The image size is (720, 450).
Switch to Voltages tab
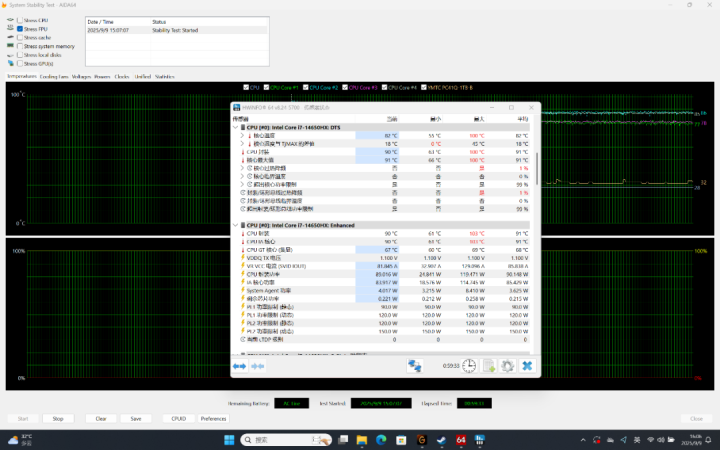coord(81,77)
